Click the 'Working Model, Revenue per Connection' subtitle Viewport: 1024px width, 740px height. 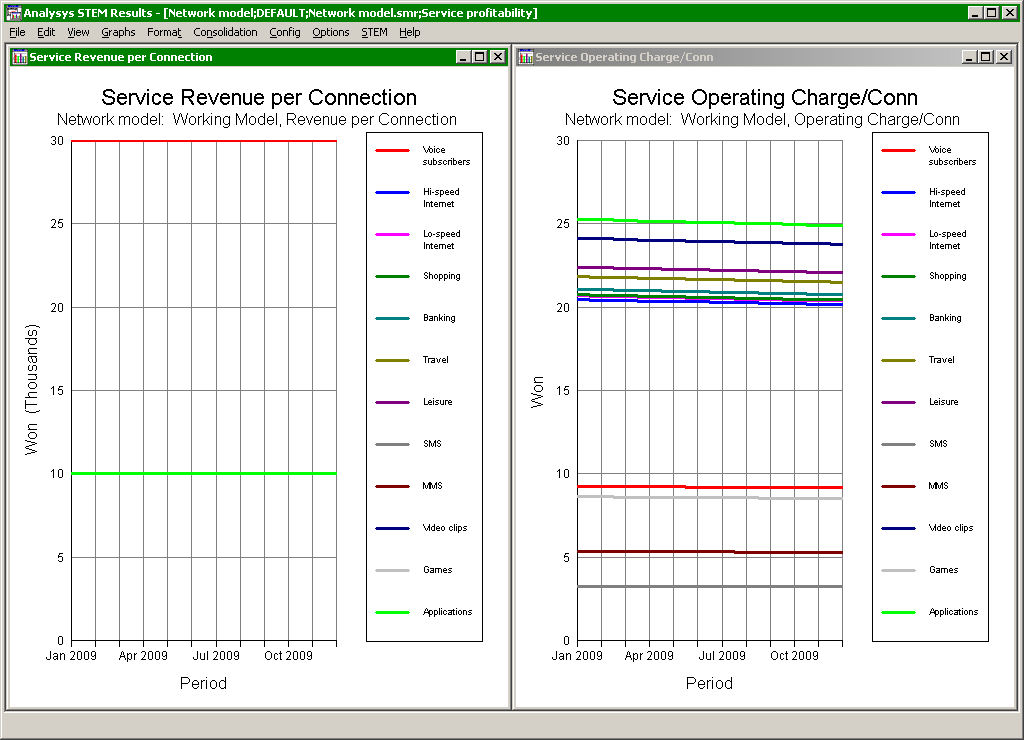pyautogui.click(x=315, y=120)
